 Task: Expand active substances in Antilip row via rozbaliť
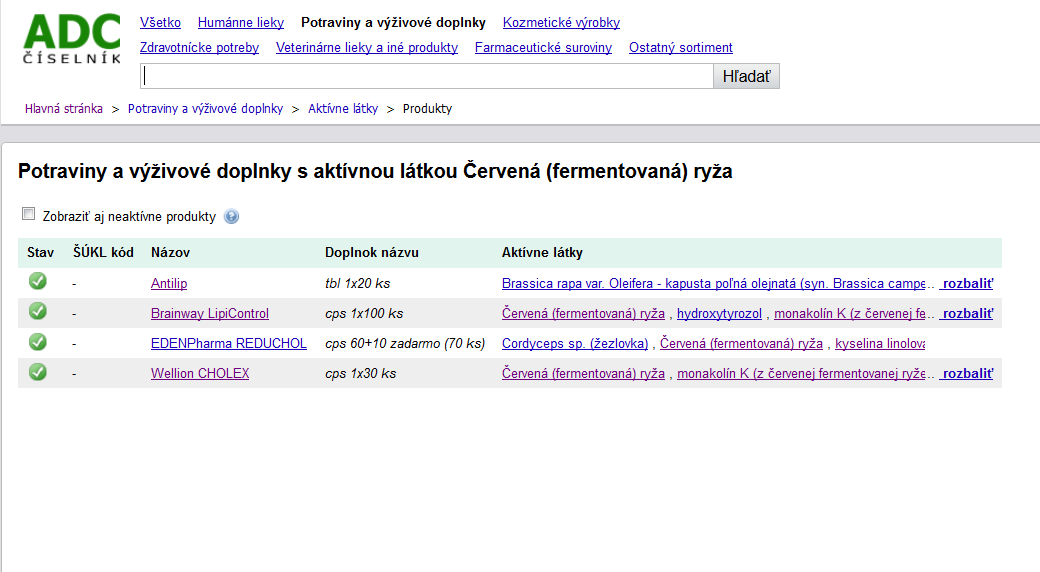pos(968,283)
